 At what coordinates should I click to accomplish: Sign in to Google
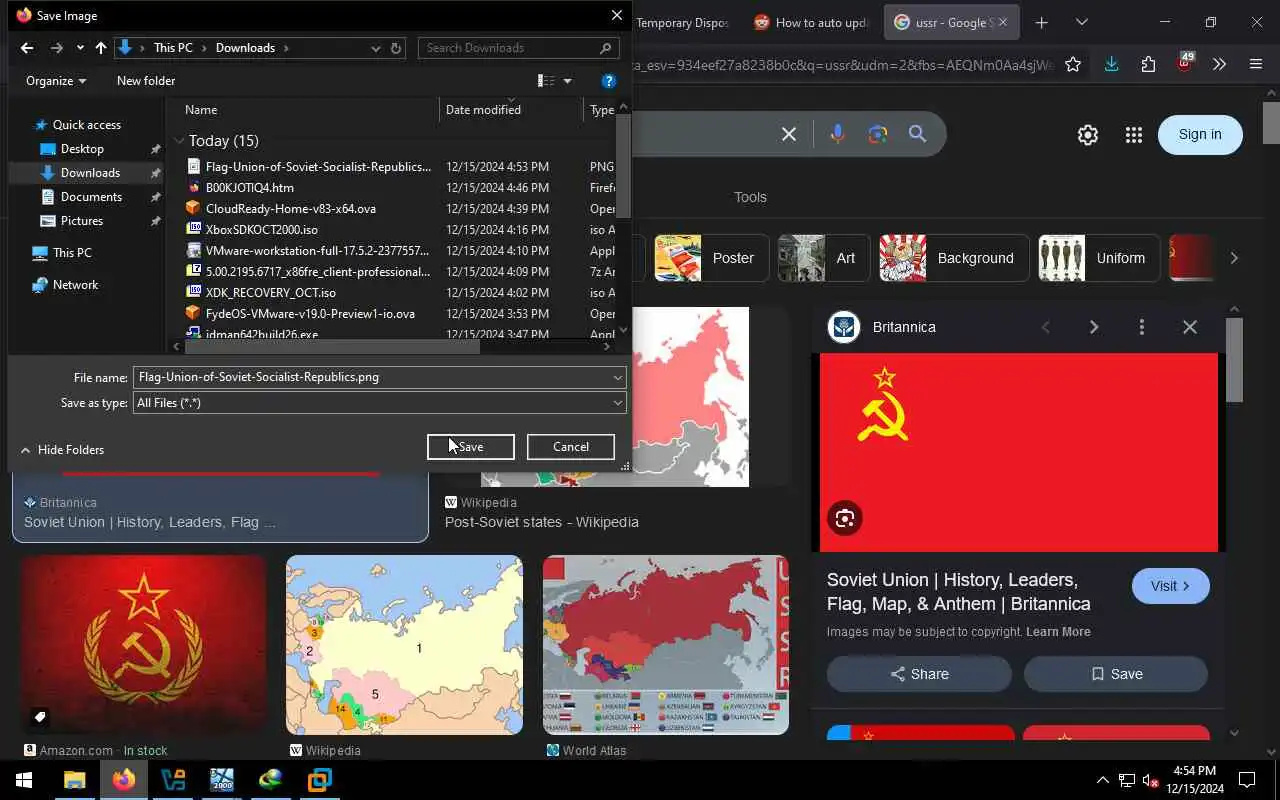click(1200, 135)
